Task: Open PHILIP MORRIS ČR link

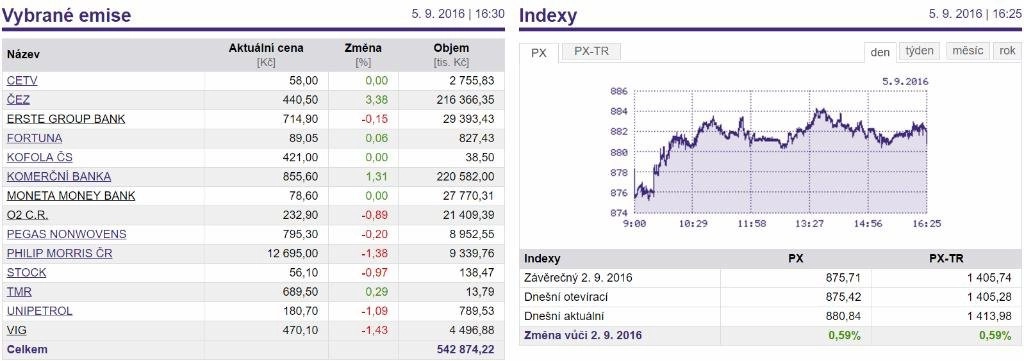Action: tap(59, 253)
